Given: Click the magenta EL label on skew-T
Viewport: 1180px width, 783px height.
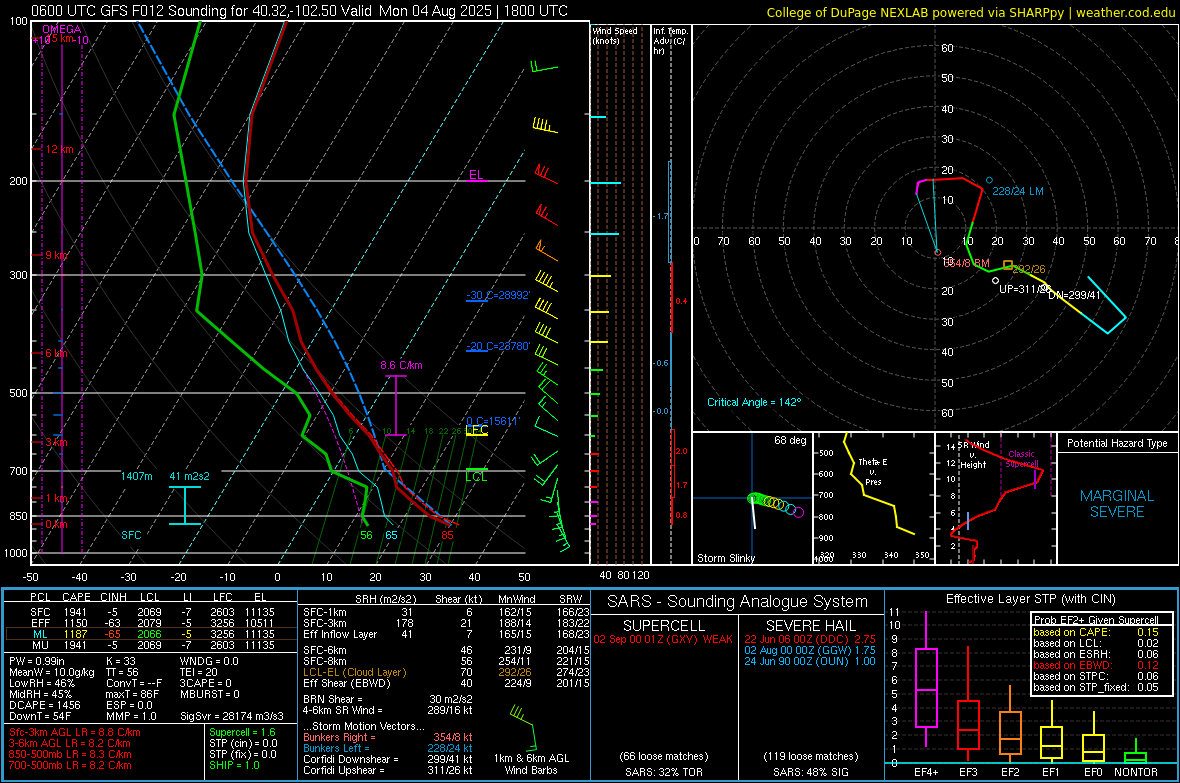Looking at the screenshot, I should tap(476, 175).
